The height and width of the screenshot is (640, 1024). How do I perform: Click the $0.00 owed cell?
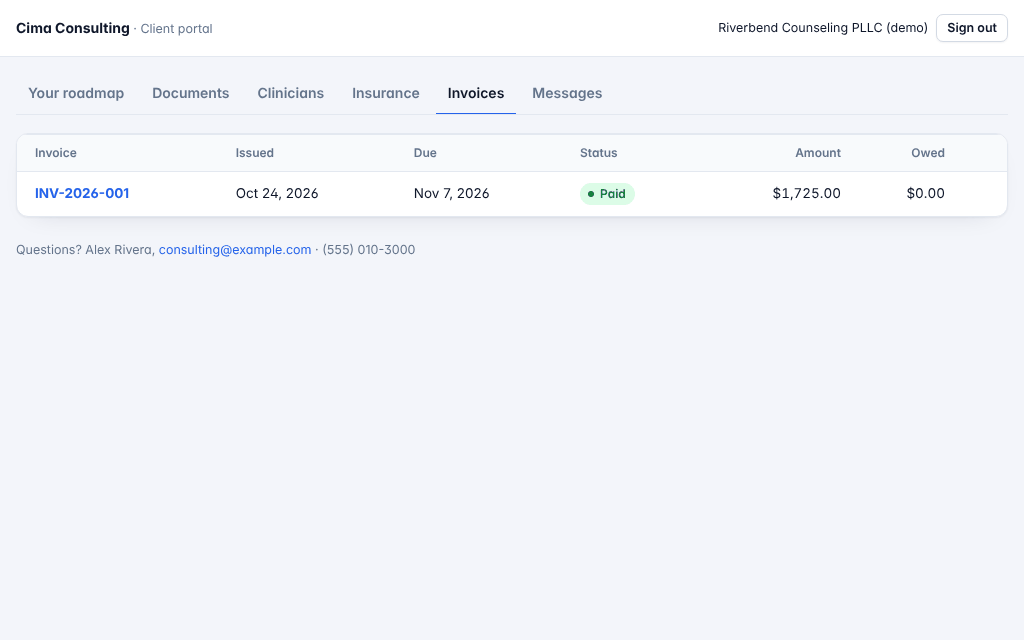click(925, 193)
